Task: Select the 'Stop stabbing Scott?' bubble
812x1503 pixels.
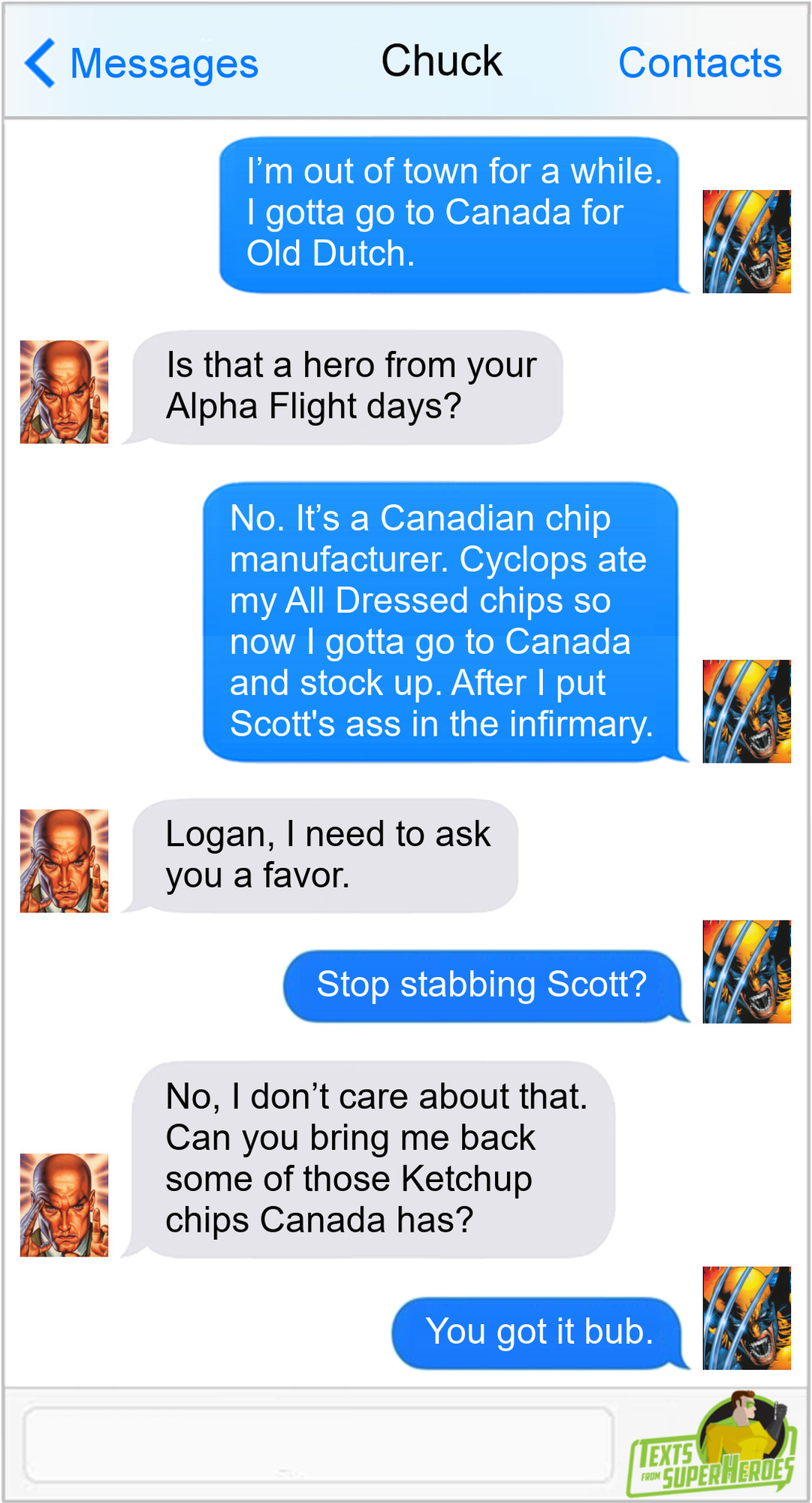Action: [484, 986]
